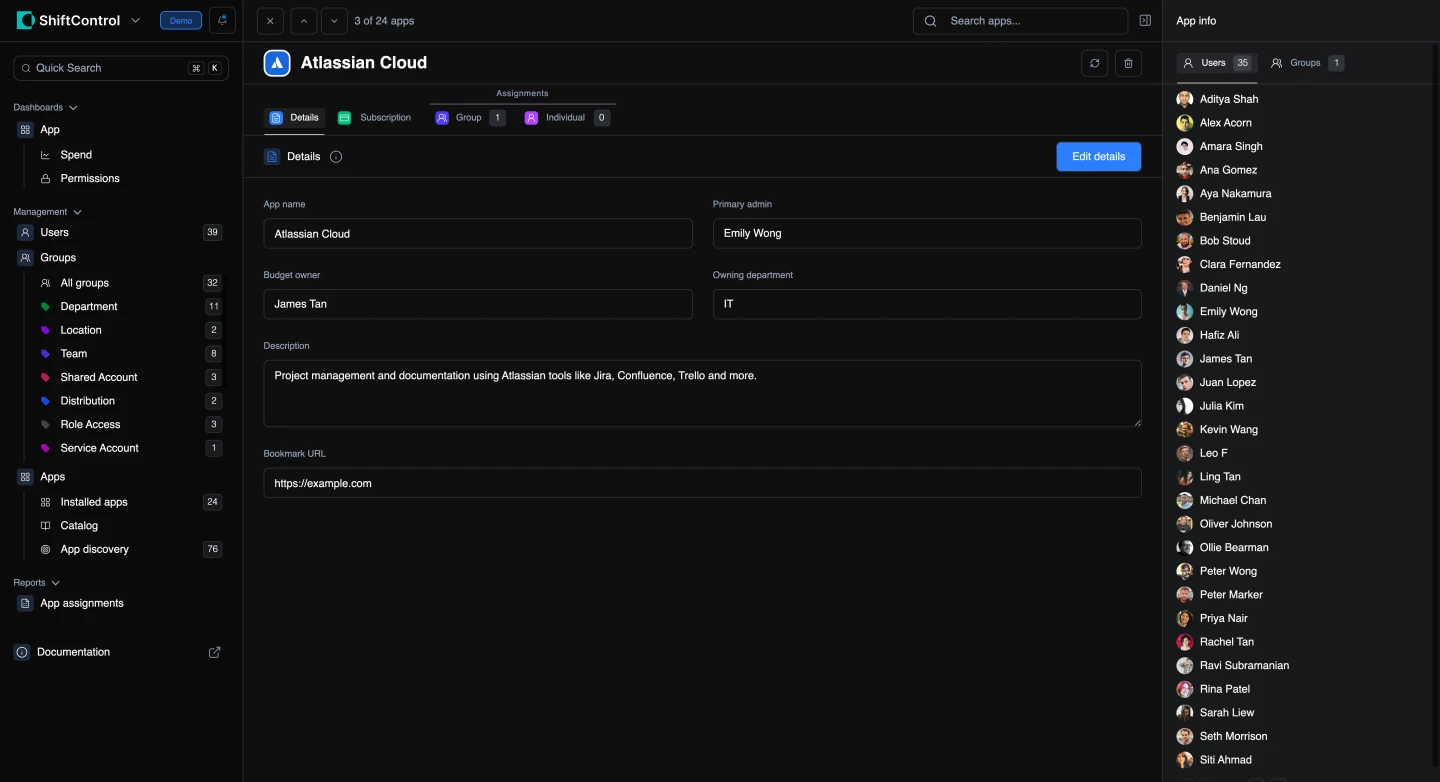Click the Description text area
The width and height of the screenshot is (1440, 782).
click(702, 394)
